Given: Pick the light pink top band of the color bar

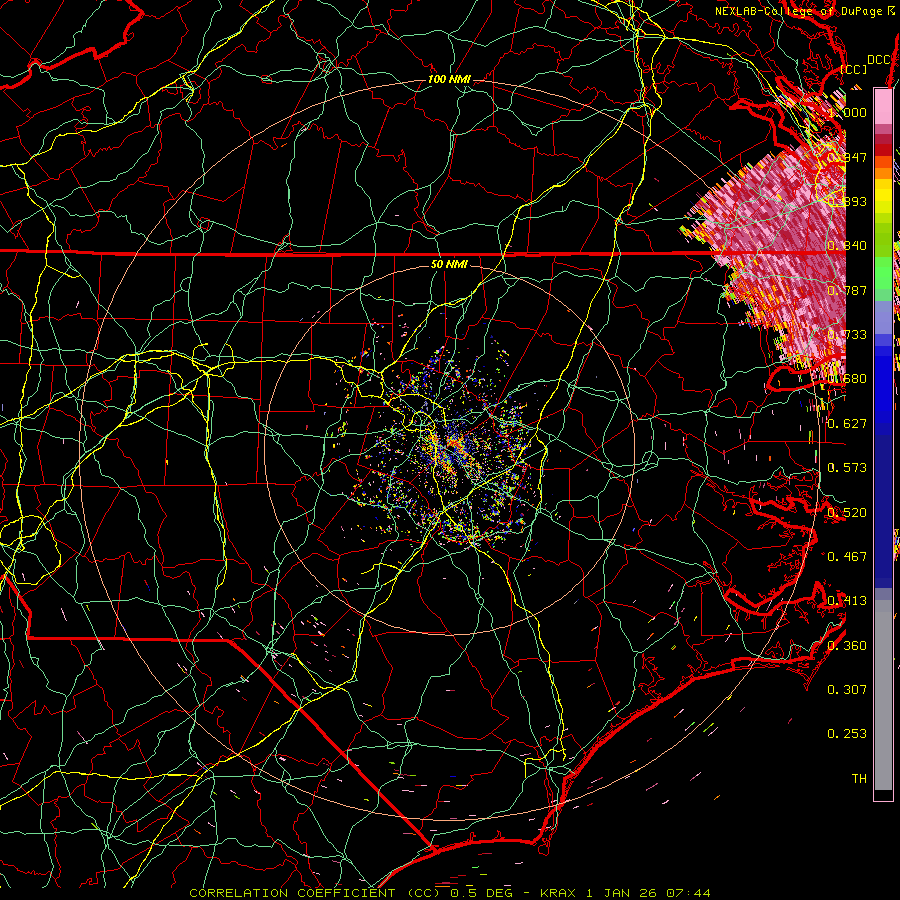Looking at the screenshot, I should coord(883,106).
